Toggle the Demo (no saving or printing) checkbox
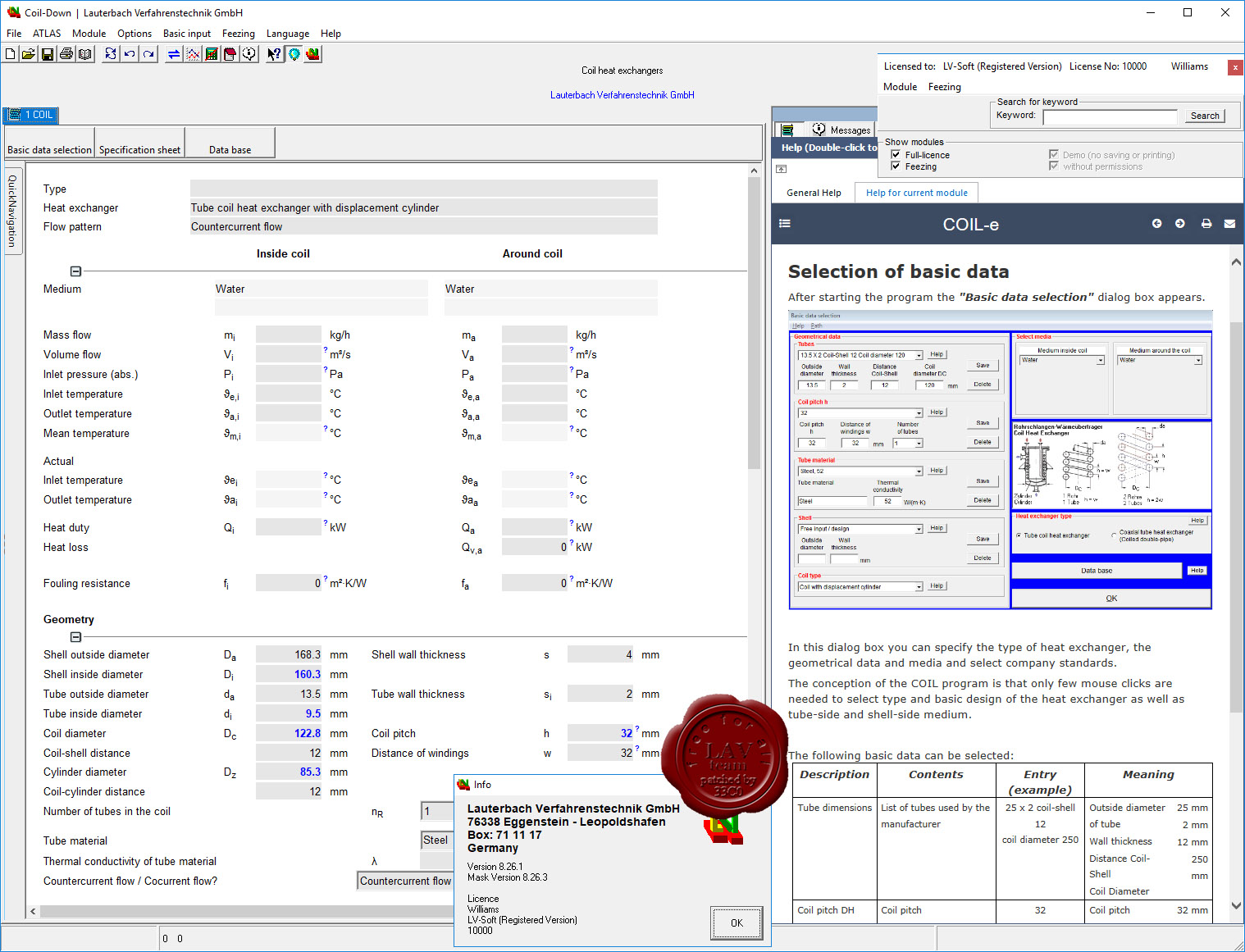Image resolution: width=1245 pixels, height=952 pixels. tap(1054, 154)
